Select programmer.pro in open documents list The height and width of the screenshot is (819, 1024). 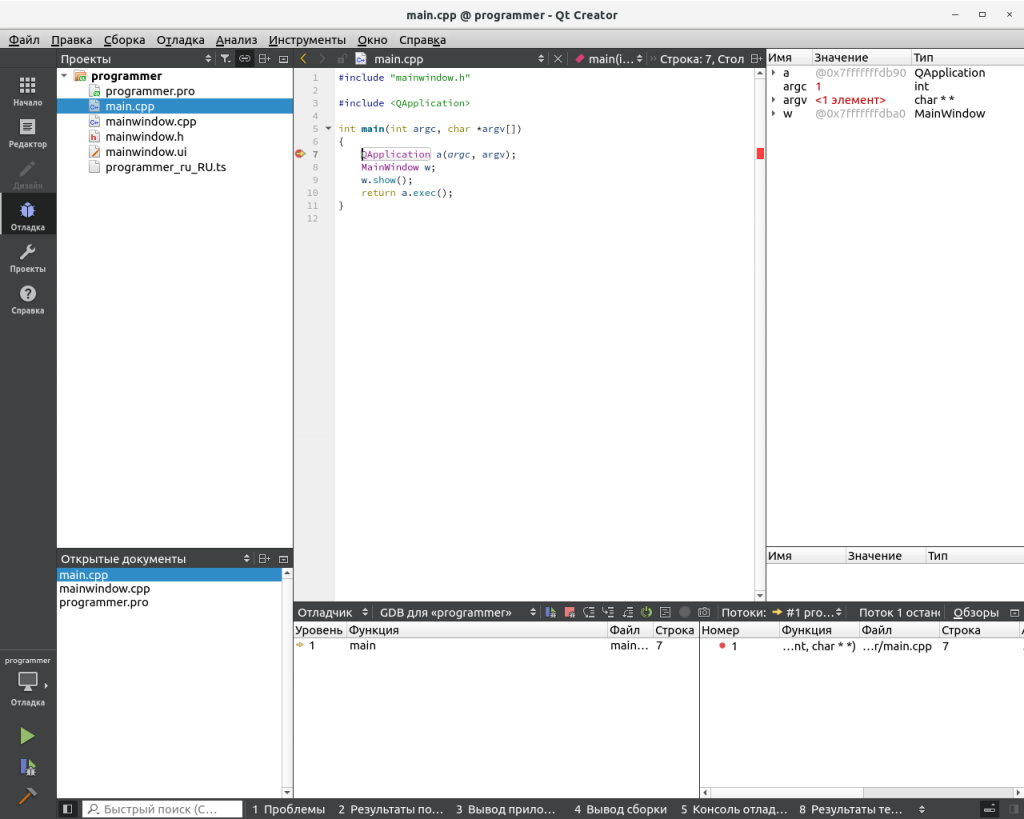click(x=104, y=602)
